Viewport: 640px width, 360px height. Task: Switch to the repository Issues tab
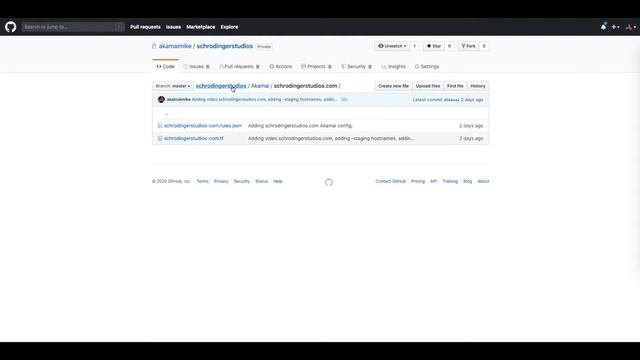[196, 67]
